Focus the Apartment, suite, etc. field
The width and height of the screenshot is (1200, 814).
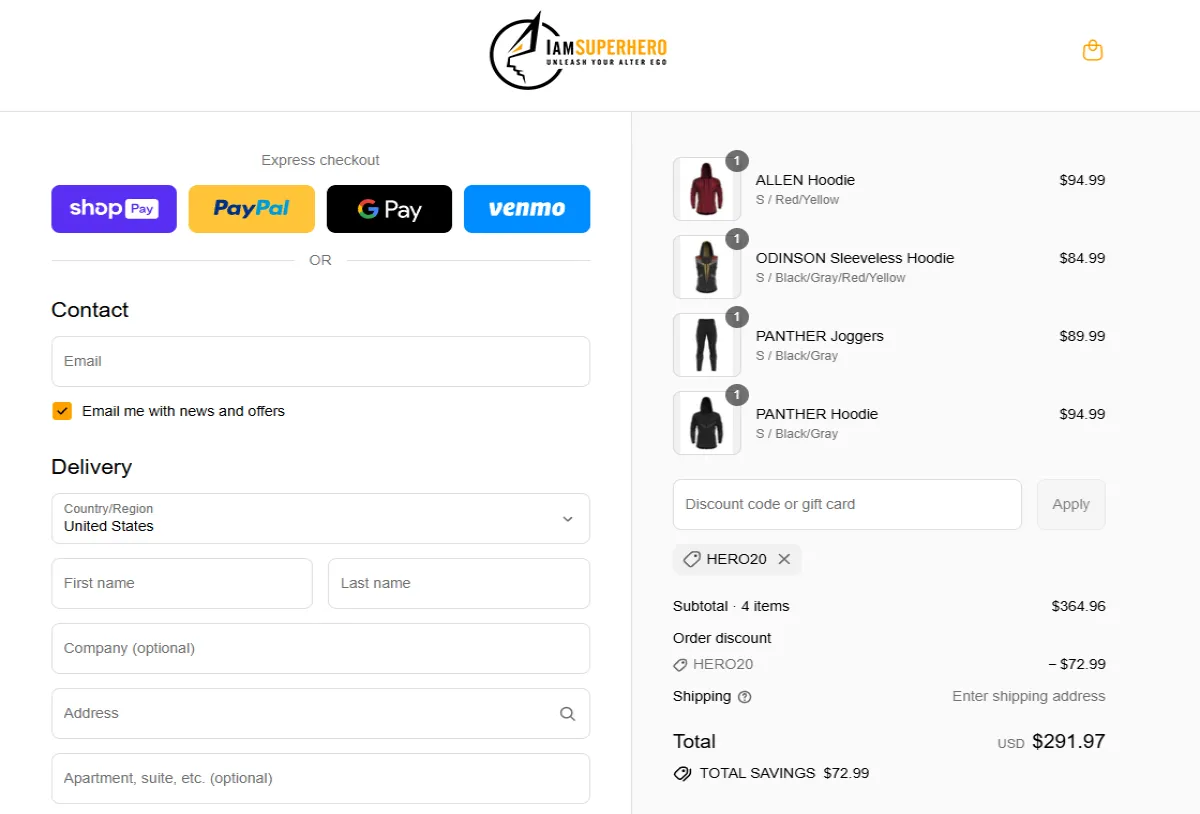click(x=321, y=778)
